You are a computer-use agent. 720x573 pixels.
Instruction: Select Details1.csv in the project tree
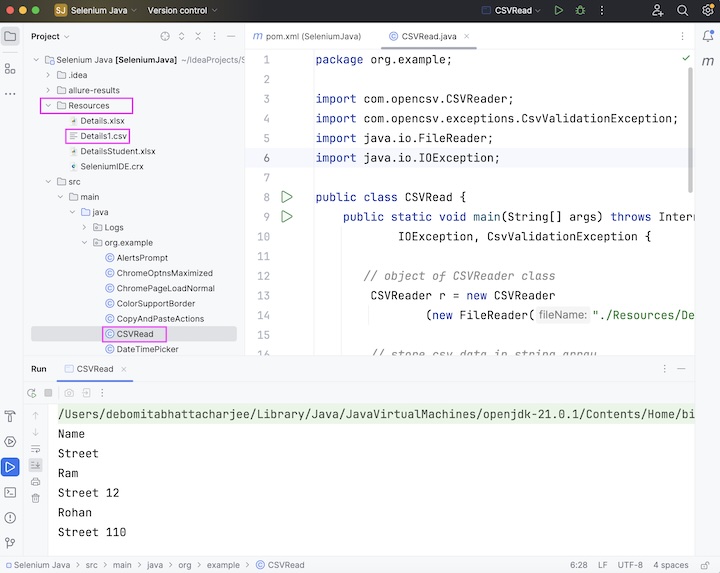[103, 136]
